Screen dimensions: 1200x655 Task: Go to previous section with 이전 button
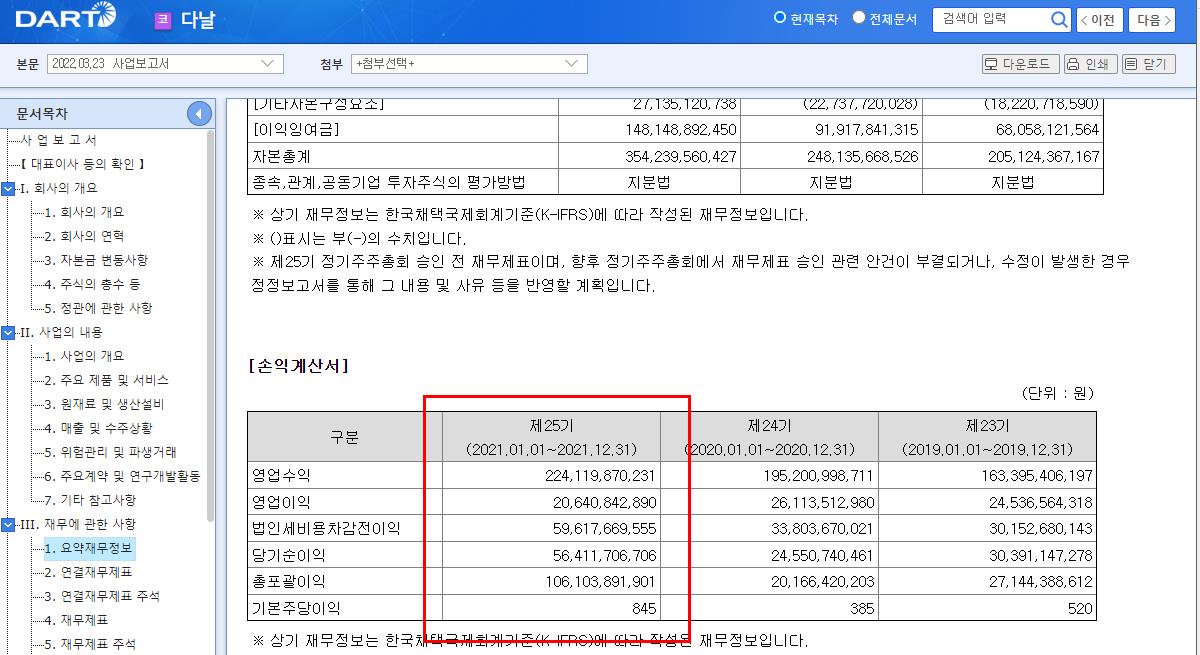pyautogui.click(x=1100, y=20)
